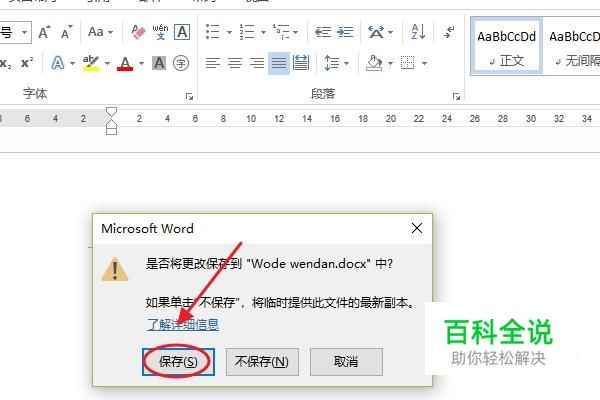Click the first line indent ruler marker

click(111, 112)
